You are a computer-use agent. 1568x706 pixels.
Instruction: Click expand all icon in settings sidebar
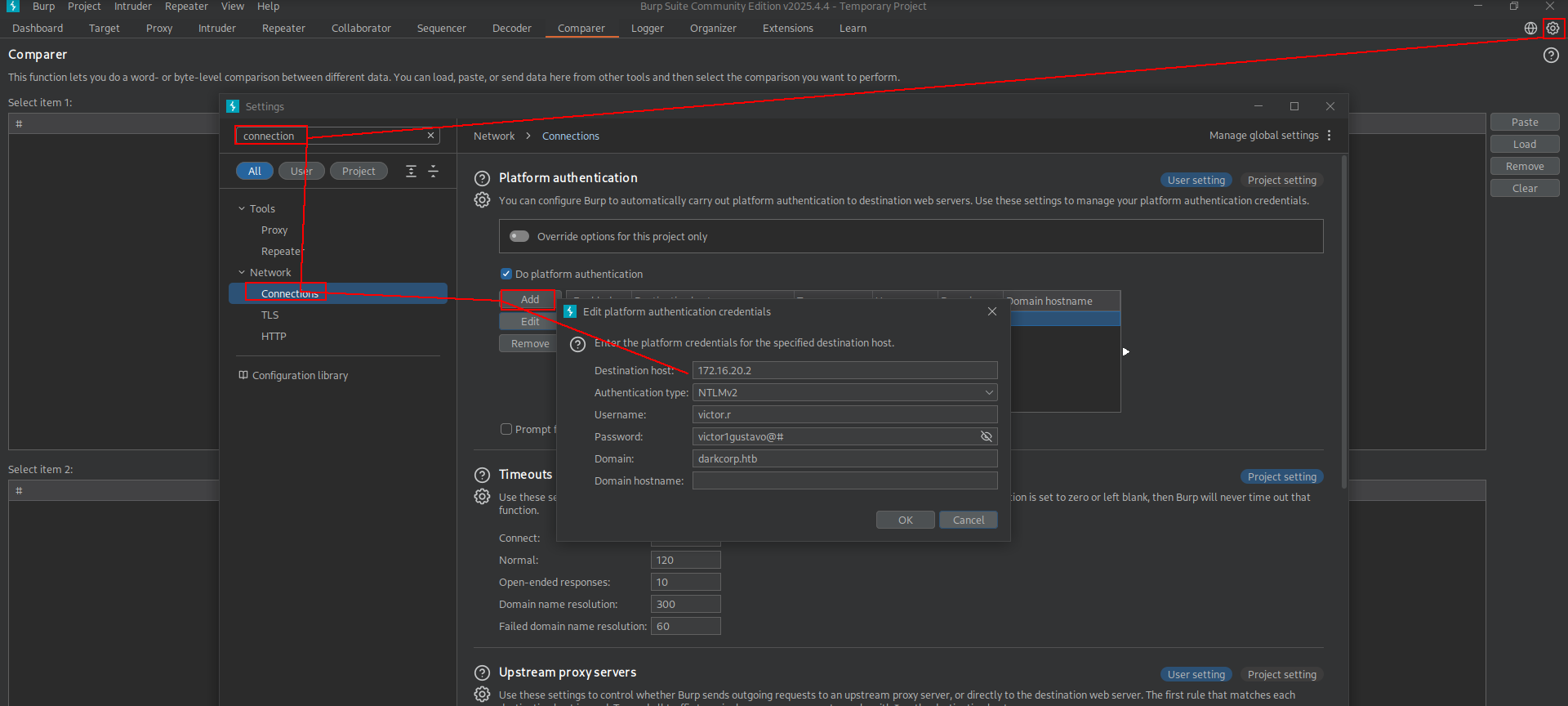pyautogui.click(x=411, y=171)
